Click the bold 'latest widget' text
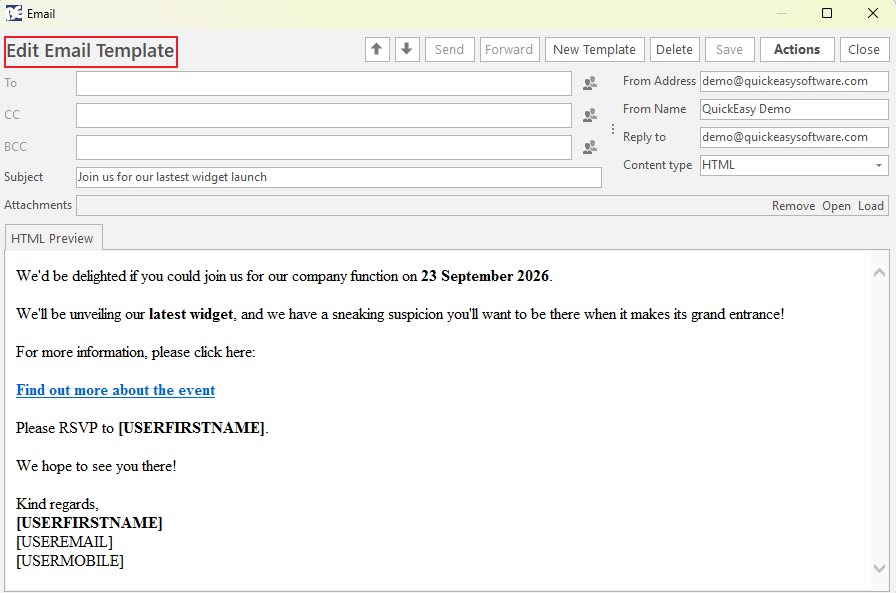 click(x=191, y=314)
